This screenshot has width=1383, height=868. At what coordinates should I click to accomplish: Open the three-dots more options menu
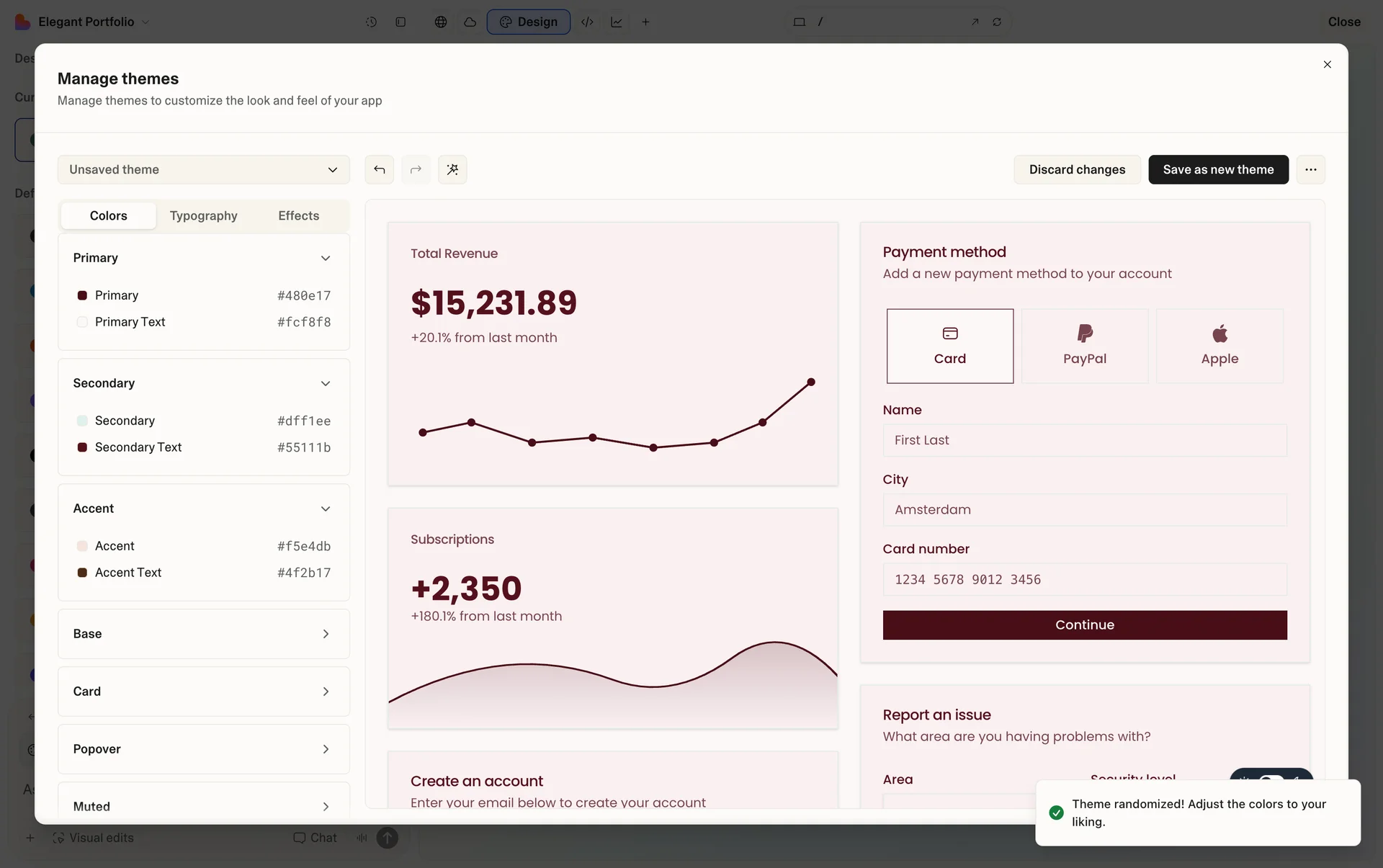click(1310, 169)
